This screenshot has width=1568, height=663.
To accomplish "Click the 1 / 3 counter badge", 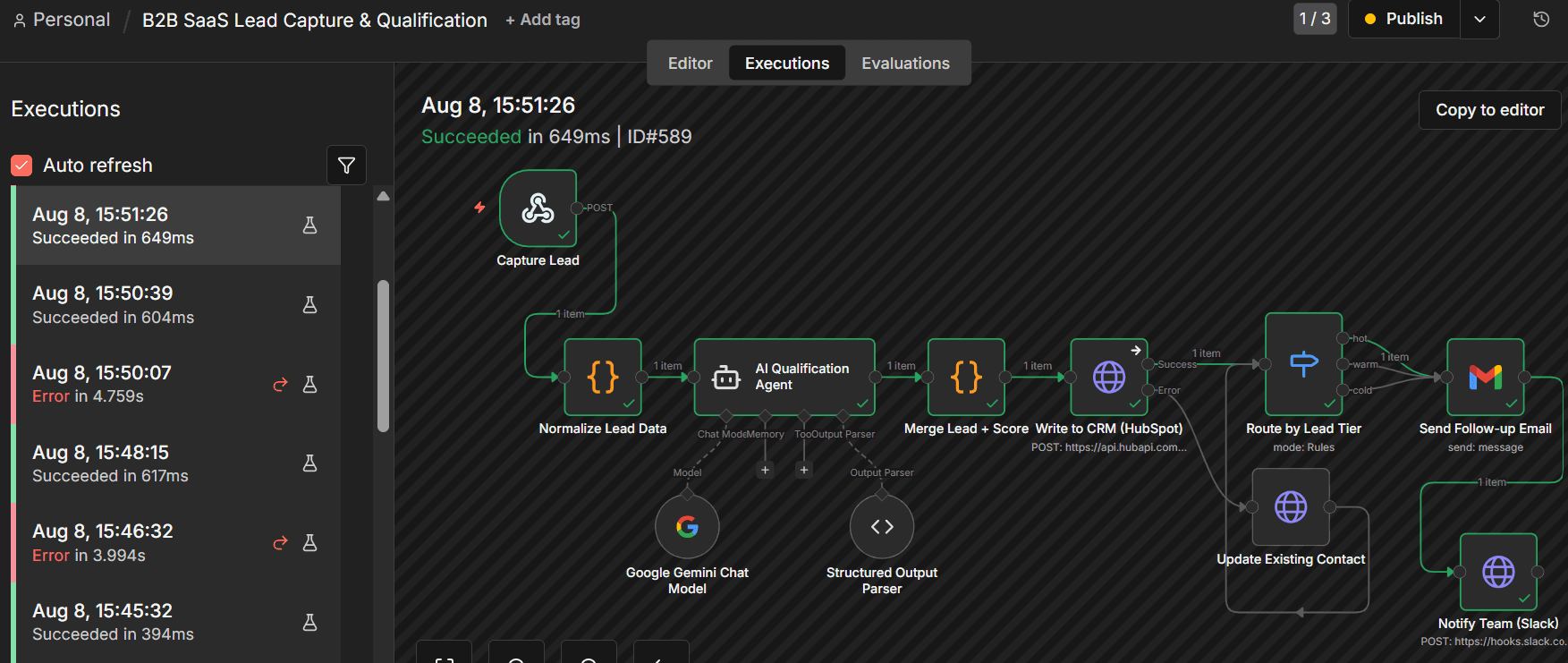I will coord(1315,19).
